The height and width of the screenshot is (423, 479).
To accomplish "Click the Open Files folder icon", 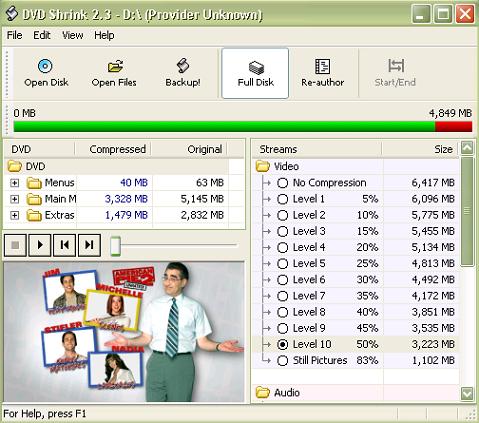I will pos(115,66).
